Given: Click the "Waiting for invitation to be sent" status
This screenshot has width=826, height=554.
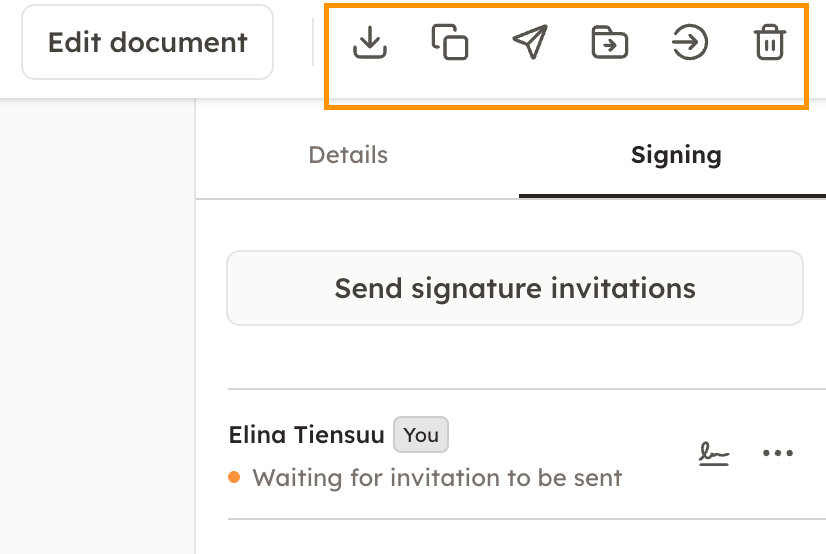Looking at the screenshot, I should (437, 478).
